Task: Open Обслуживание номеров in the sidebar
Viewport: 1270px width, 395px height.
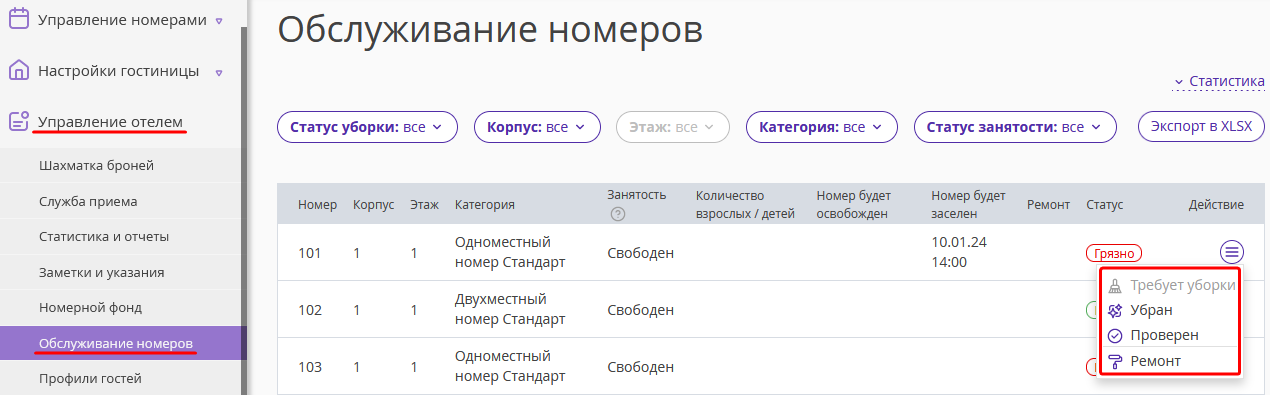Action: (x=120, y=344)
